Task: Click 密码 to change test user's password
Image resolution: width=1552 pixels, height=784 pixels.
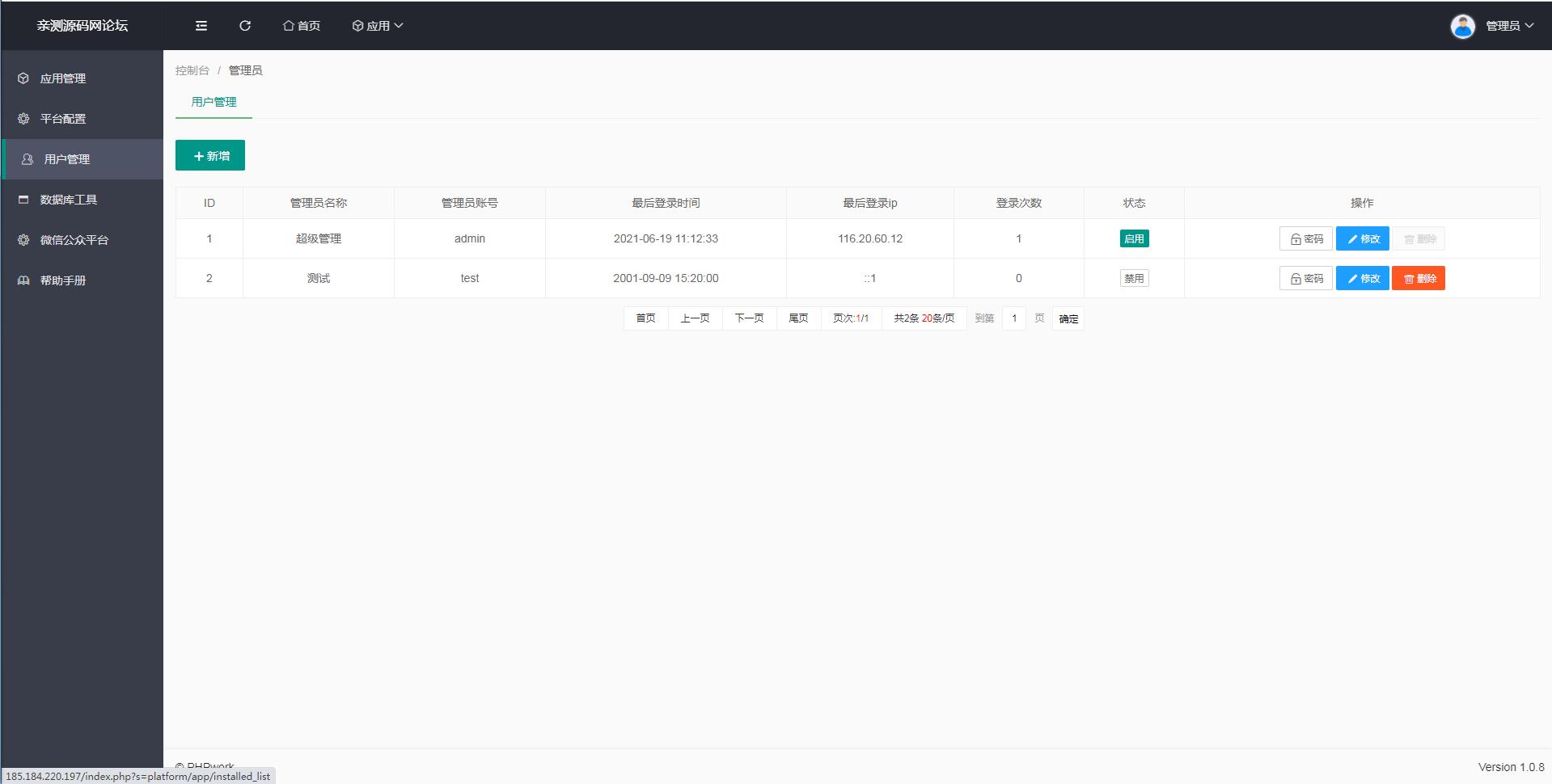Action: (x=1305, y=277)
